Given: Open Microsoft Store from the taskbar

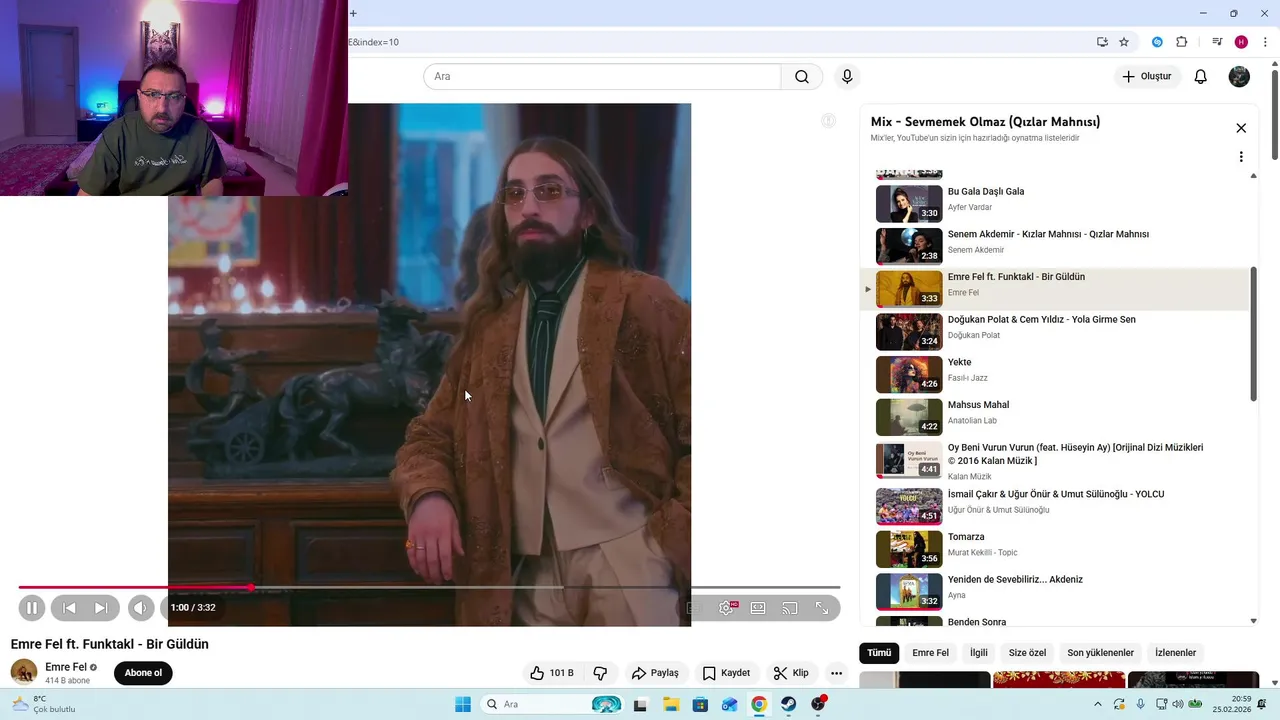Looking at the screenshot, I should point(700,704).
